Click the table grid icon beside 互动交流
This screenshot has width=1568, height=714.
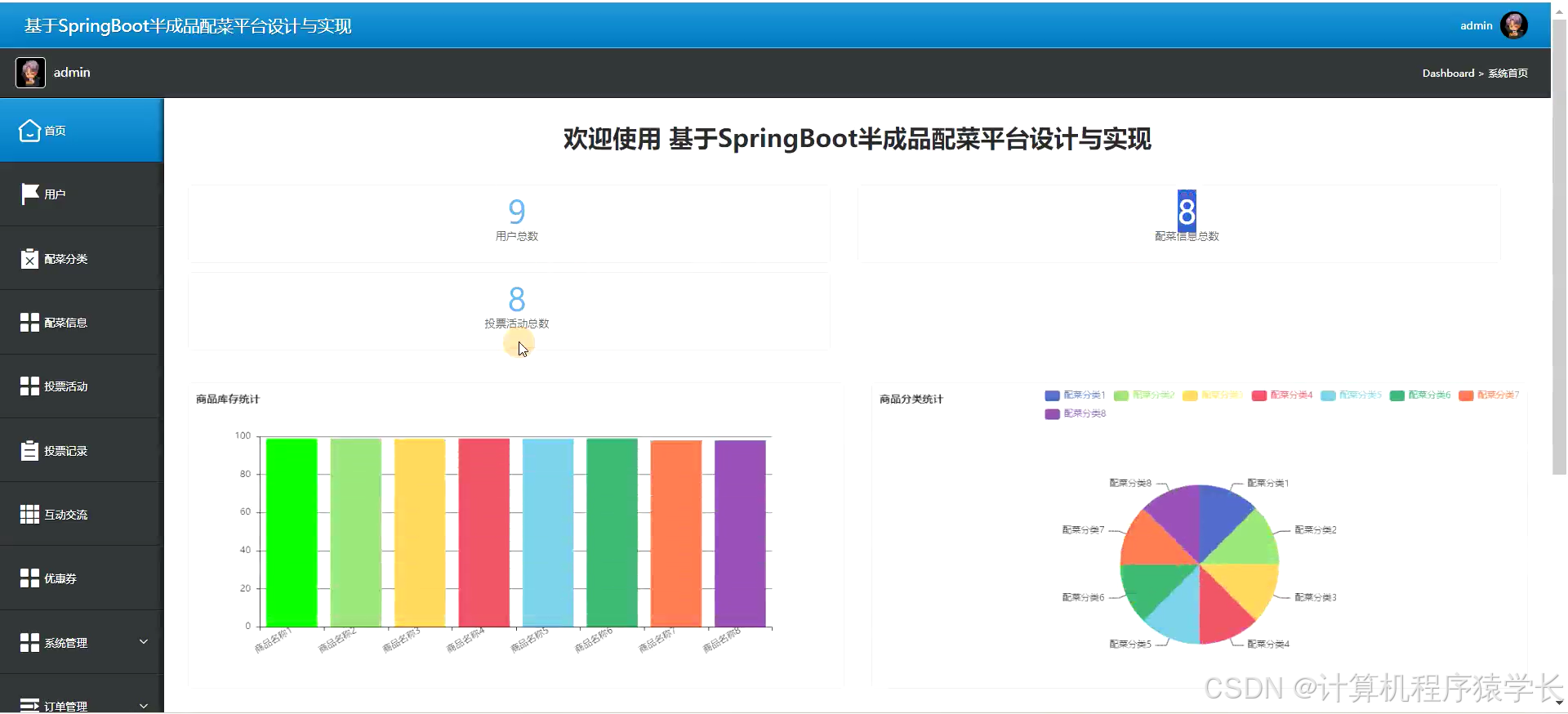pyautogui.click(x=29, y=515)
